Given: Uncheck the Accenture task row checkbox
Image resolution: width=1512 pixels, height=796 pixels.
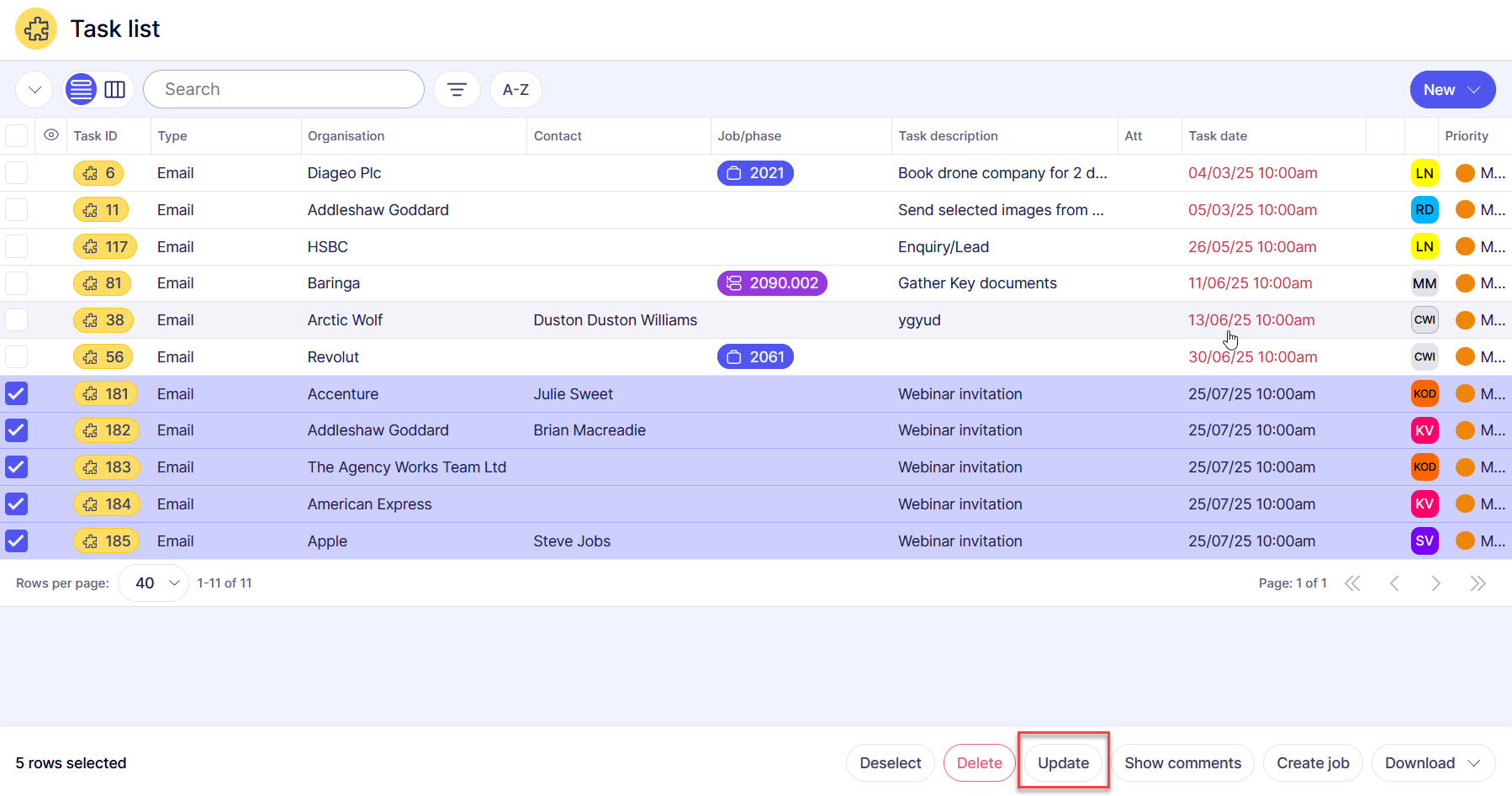Looking at the screenshot, I should tap(17, 393).
